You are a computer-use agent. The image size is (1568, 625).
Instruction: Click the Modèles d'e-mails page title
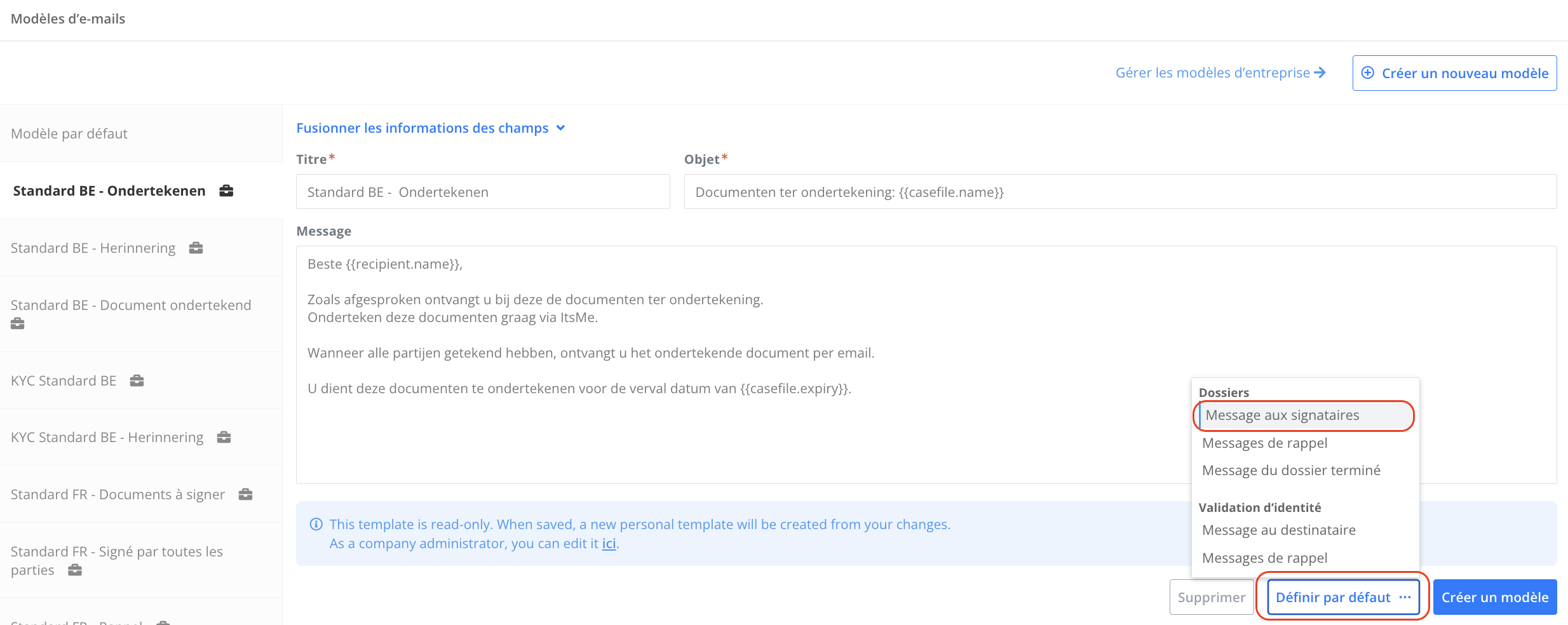click(68, 19)
